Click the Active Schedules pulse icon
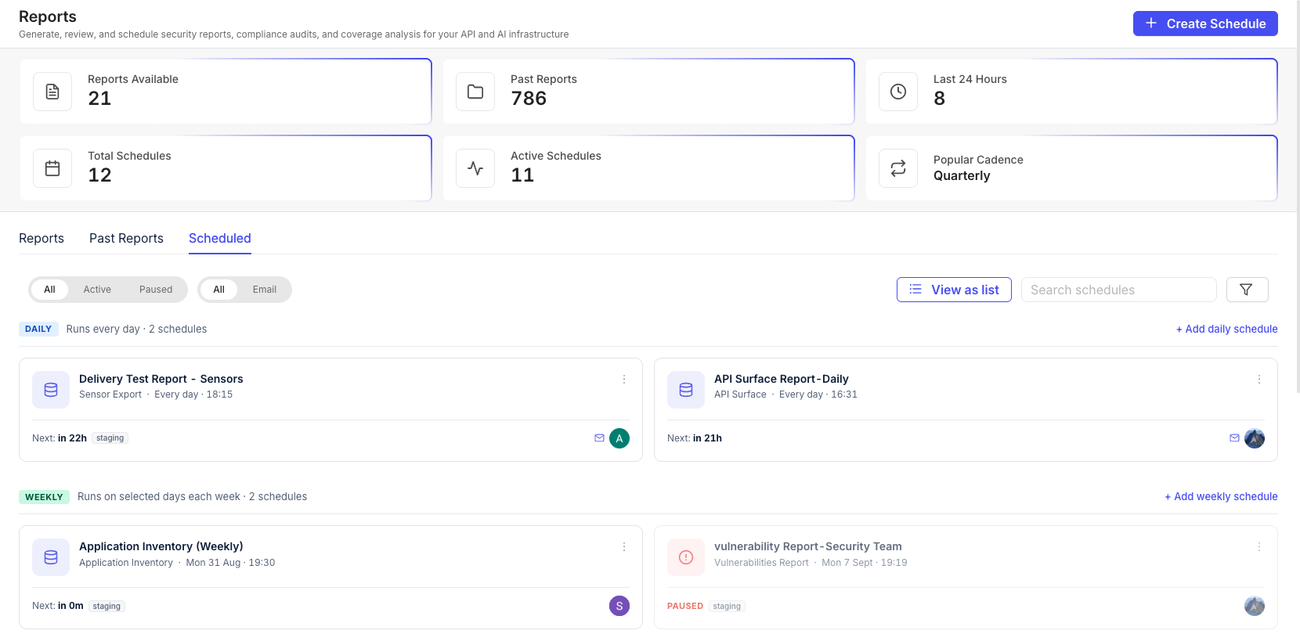The width and height of the screenshot is (1300, 634). (x=475, y=168)
